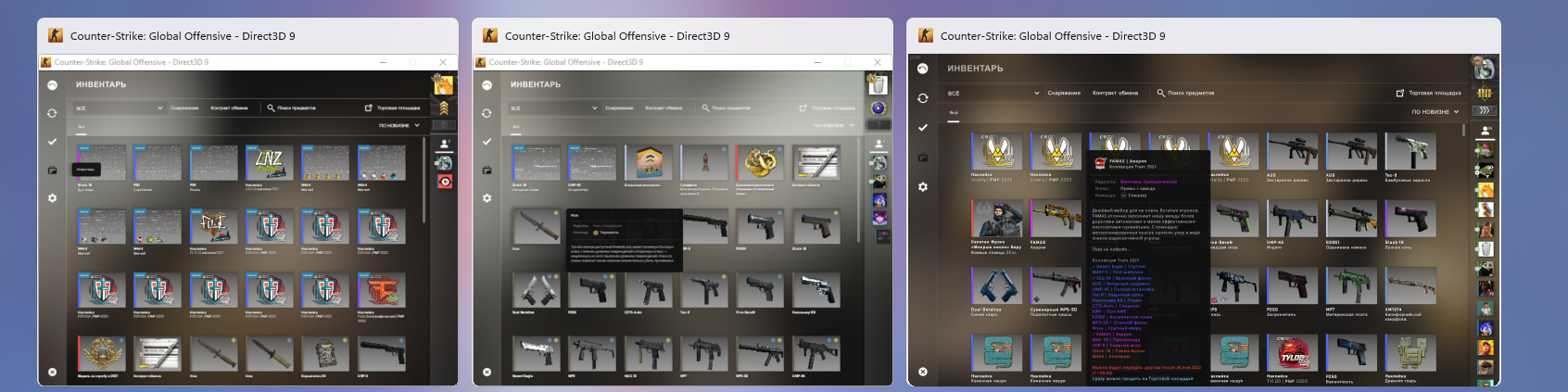
Task: Expand the ВСЕ filter dropdown in the right preview
Action: [x=993, y=93]
